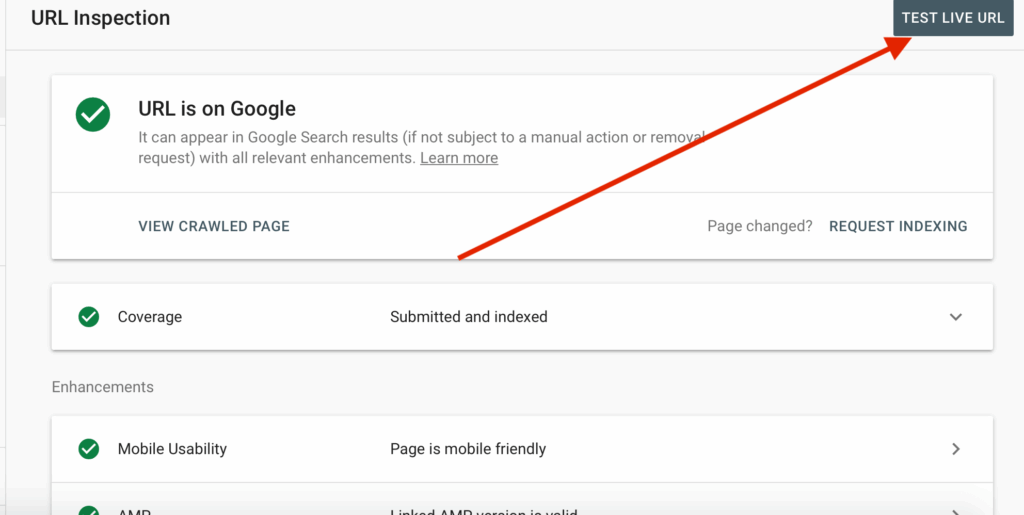Select the Mobile Usability label

pos(172,449)
